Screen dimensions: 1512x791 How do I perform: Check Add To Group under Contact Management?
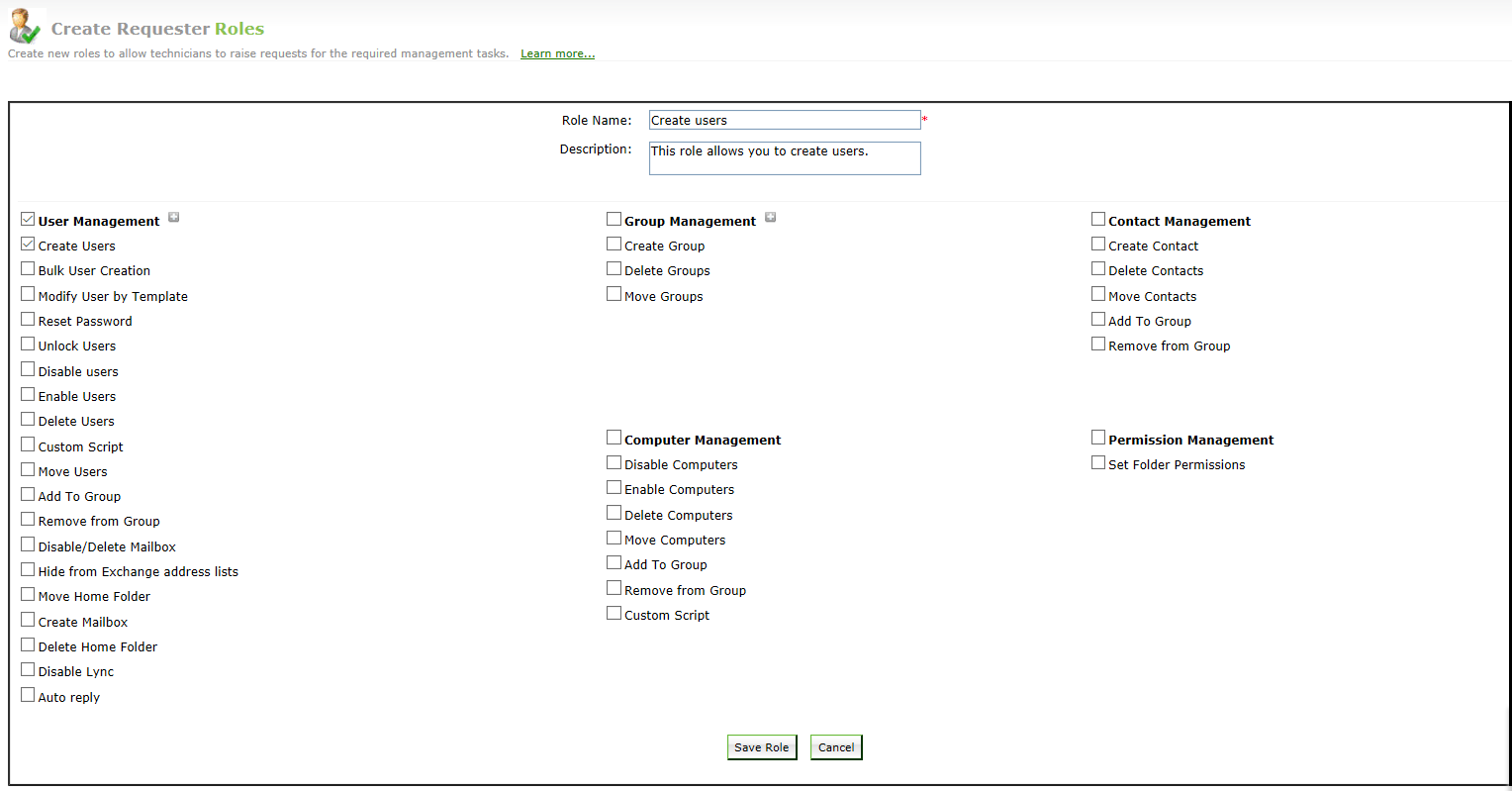(1098, 319)
